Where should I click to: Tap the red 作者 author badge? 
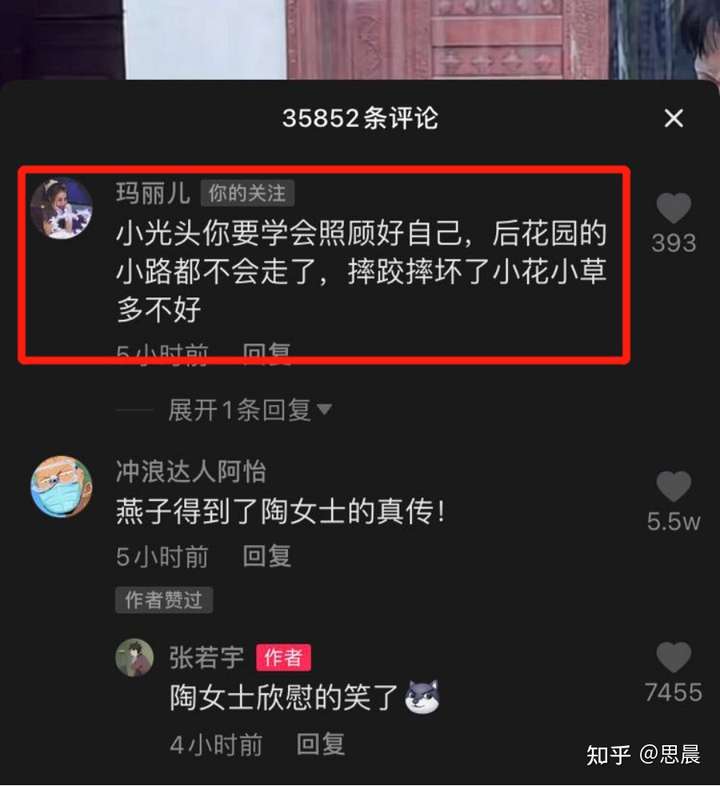coord(283,657)
